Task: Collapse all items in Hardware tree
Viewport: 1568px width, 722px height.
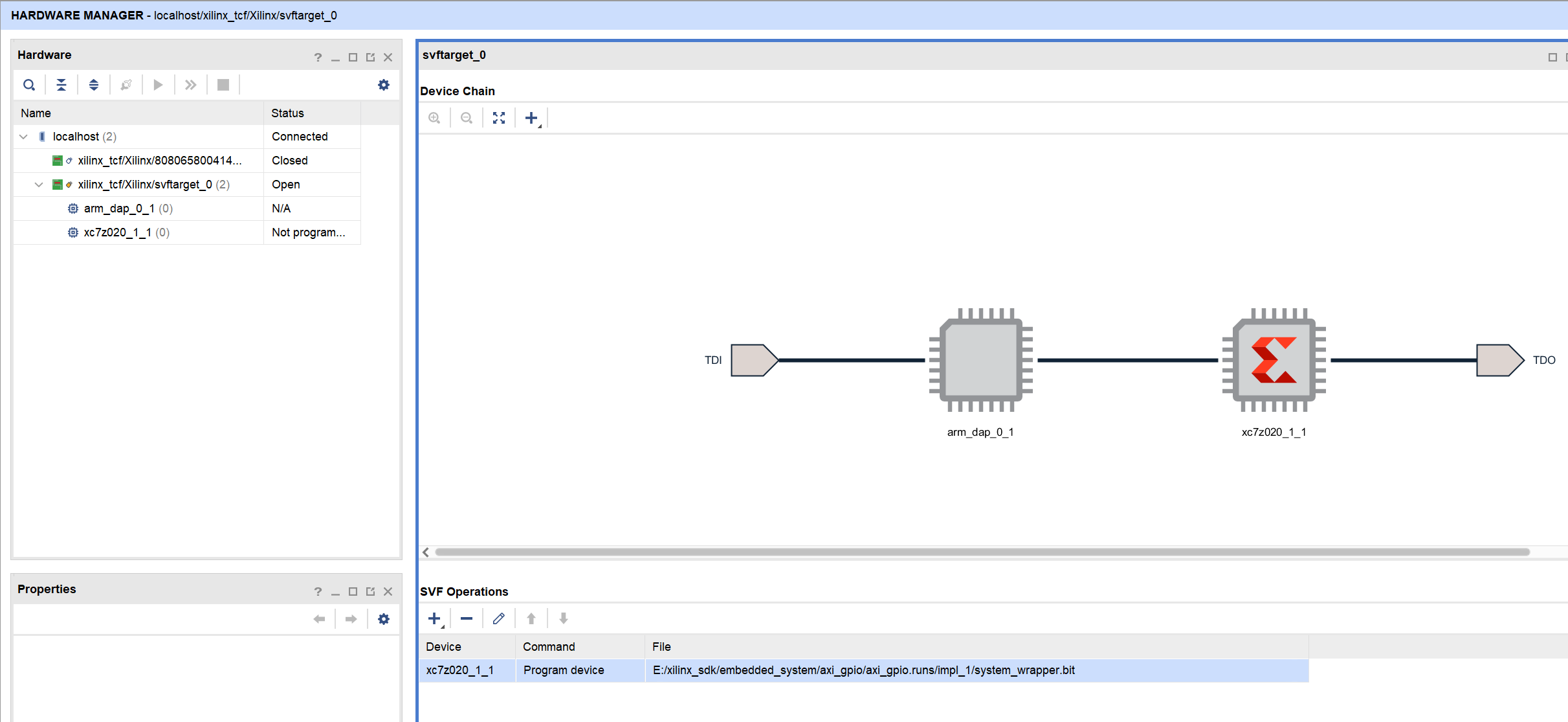Action: point(61,85)
